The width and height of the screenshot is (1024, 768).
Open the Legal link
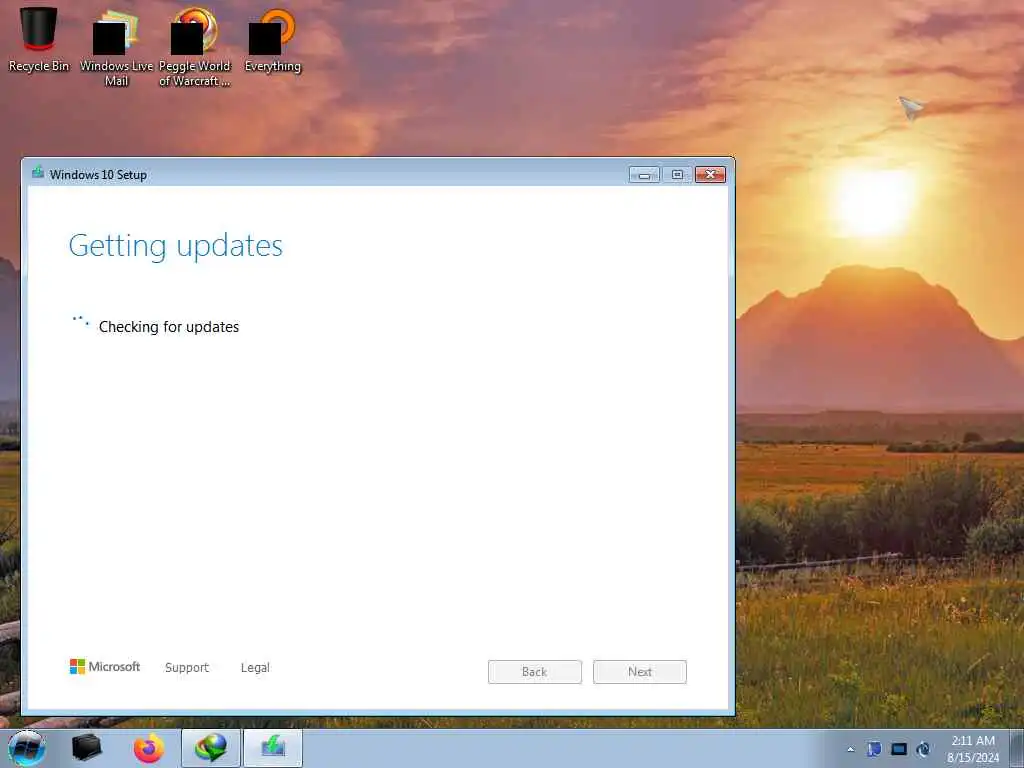(255, 667)
